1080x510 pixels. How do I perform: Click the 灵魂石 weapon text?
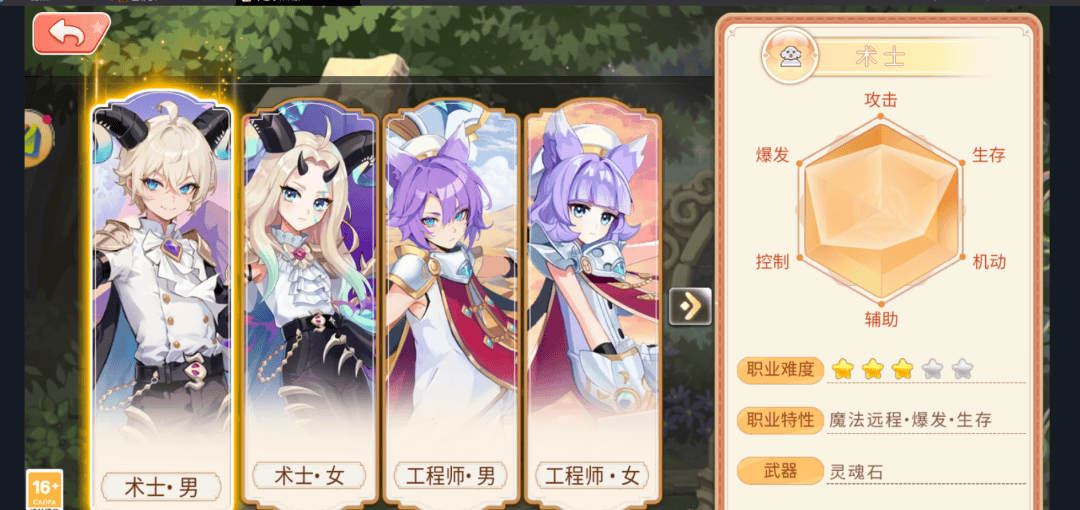(857, 473)
